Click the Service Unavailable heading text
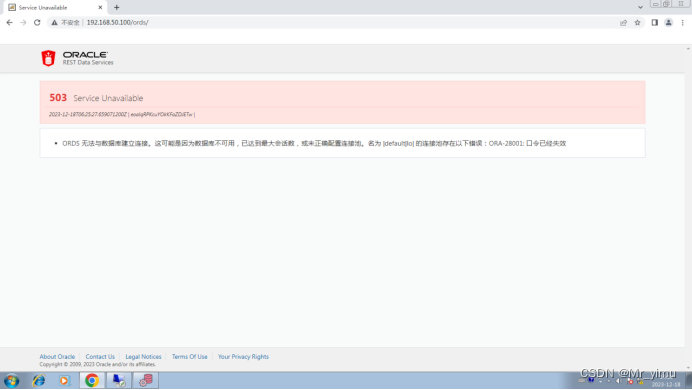The width and height of the screenshot is (692, 390). pos(108,98)
